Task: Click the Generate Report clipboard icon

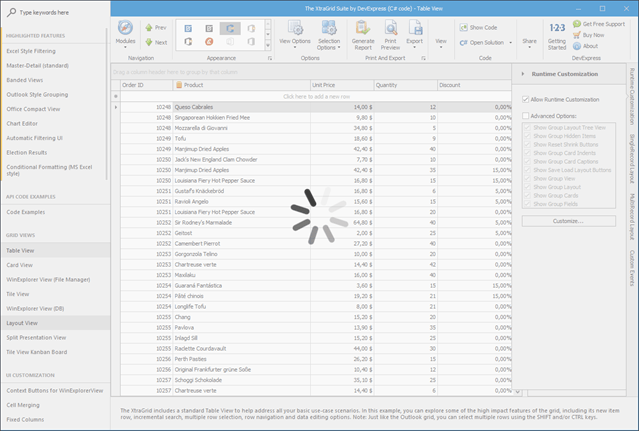Action: pyautogui.click(x=363, y=28)
